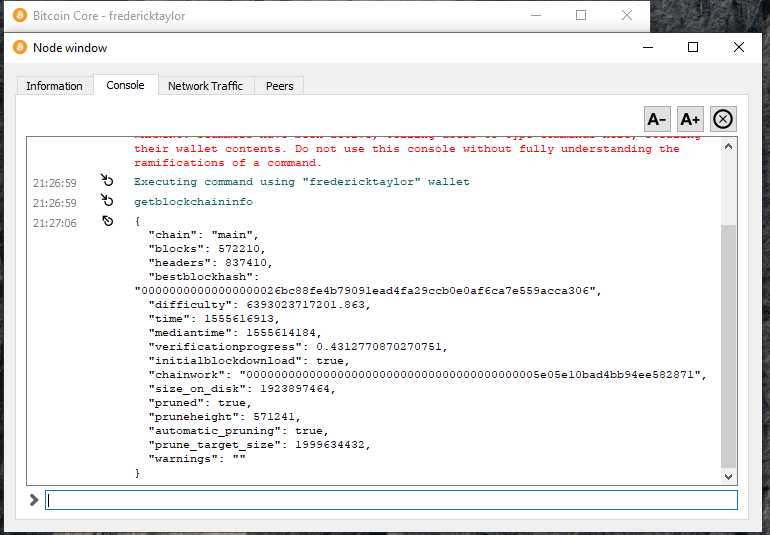
Task: Decrease console font size with A- button
Action: tap(657, 119)
